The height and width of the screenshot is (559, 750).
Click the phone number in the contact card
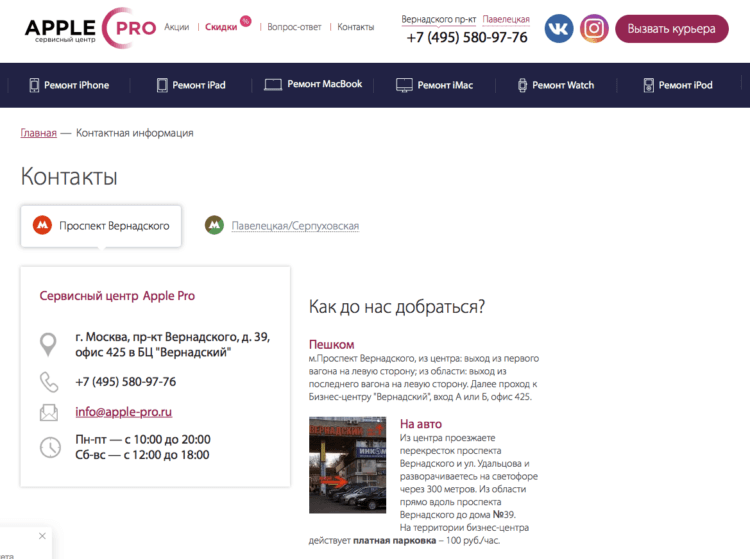pyautogui.click(x=125, y=382)
